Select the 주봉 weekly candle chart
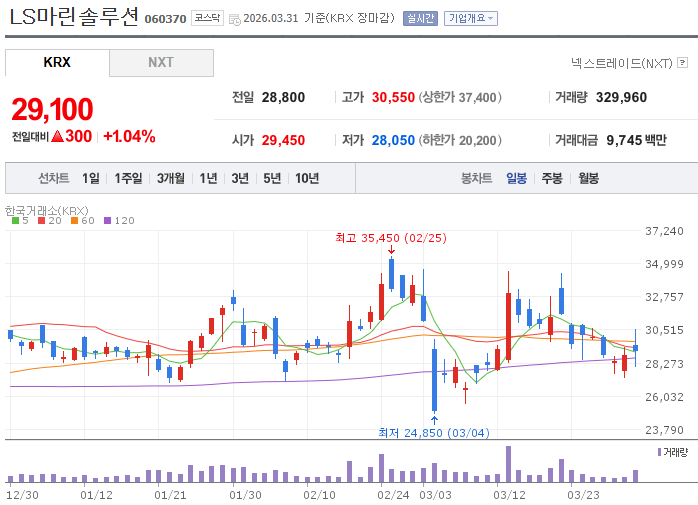This screenshot has width=698, height=505. [x=552, y=179]
